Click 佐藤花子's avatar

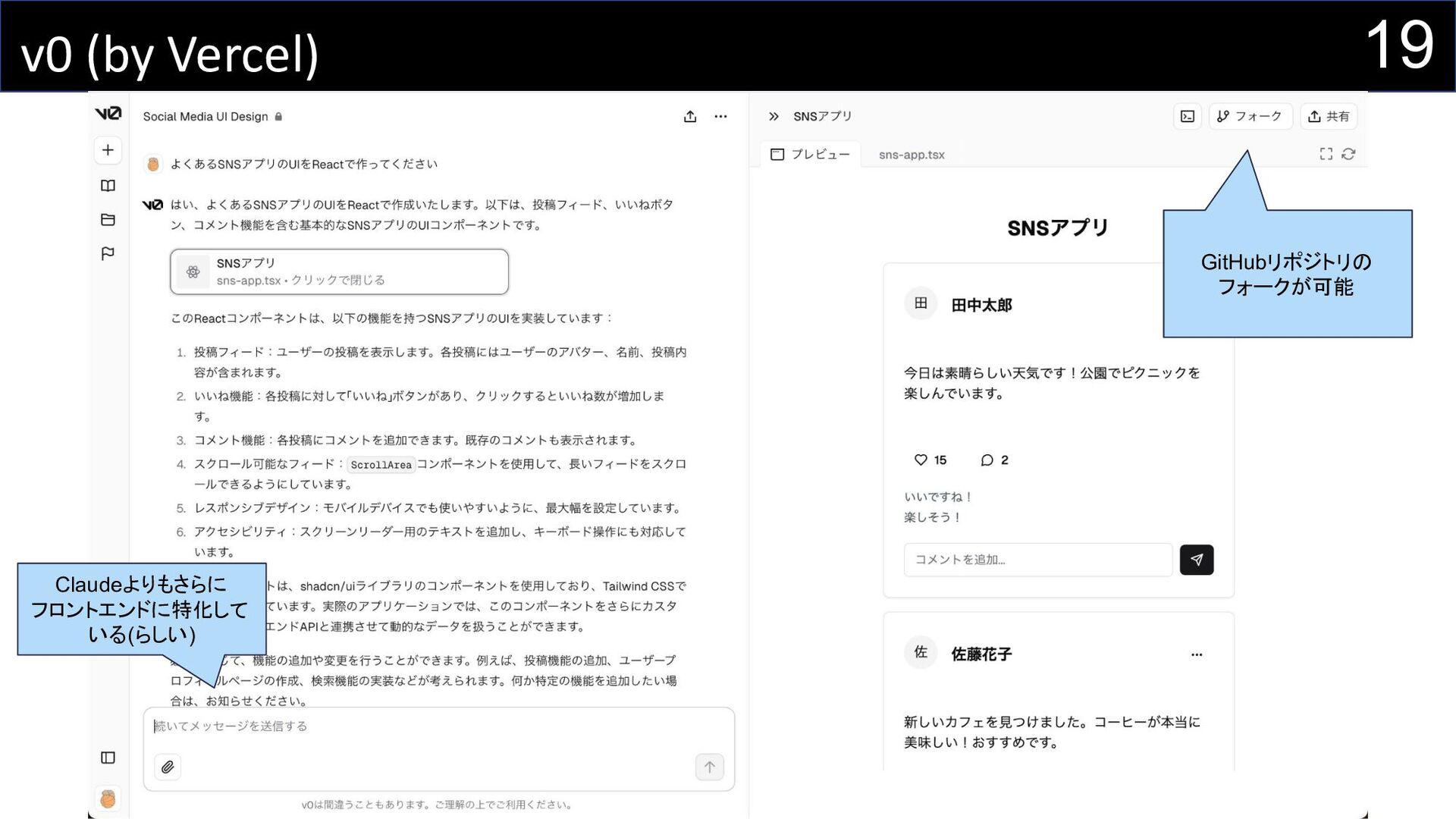(x=921, y=652)
